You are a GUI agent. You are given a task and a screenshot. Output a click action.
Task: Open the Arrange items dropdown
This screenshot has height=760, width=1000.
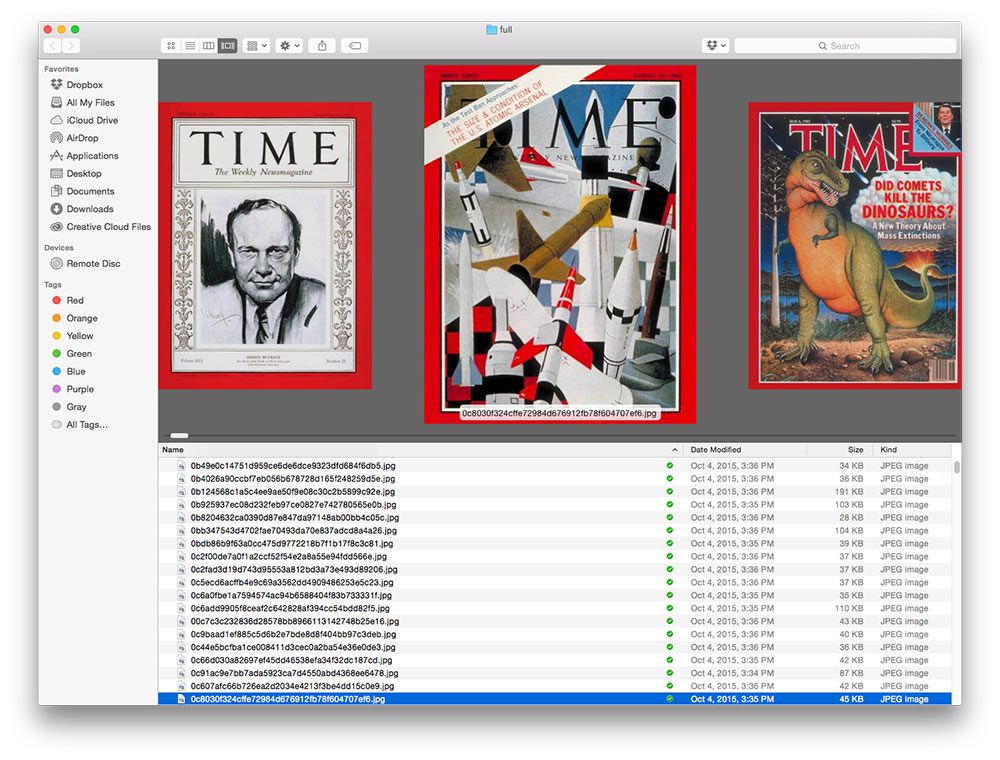click(256, 46)
